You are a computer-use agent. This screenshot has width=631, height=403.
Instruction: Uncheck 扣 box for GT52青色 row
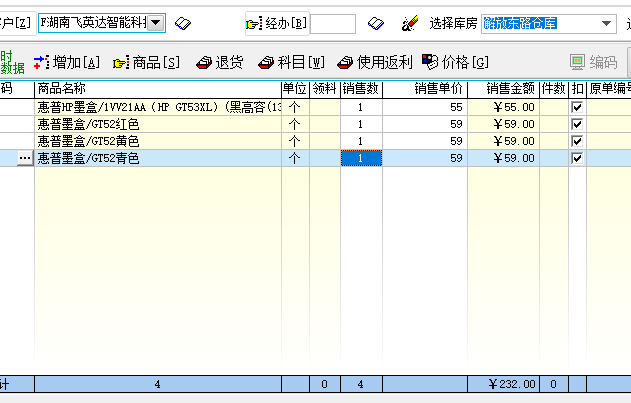pos(577,158)
